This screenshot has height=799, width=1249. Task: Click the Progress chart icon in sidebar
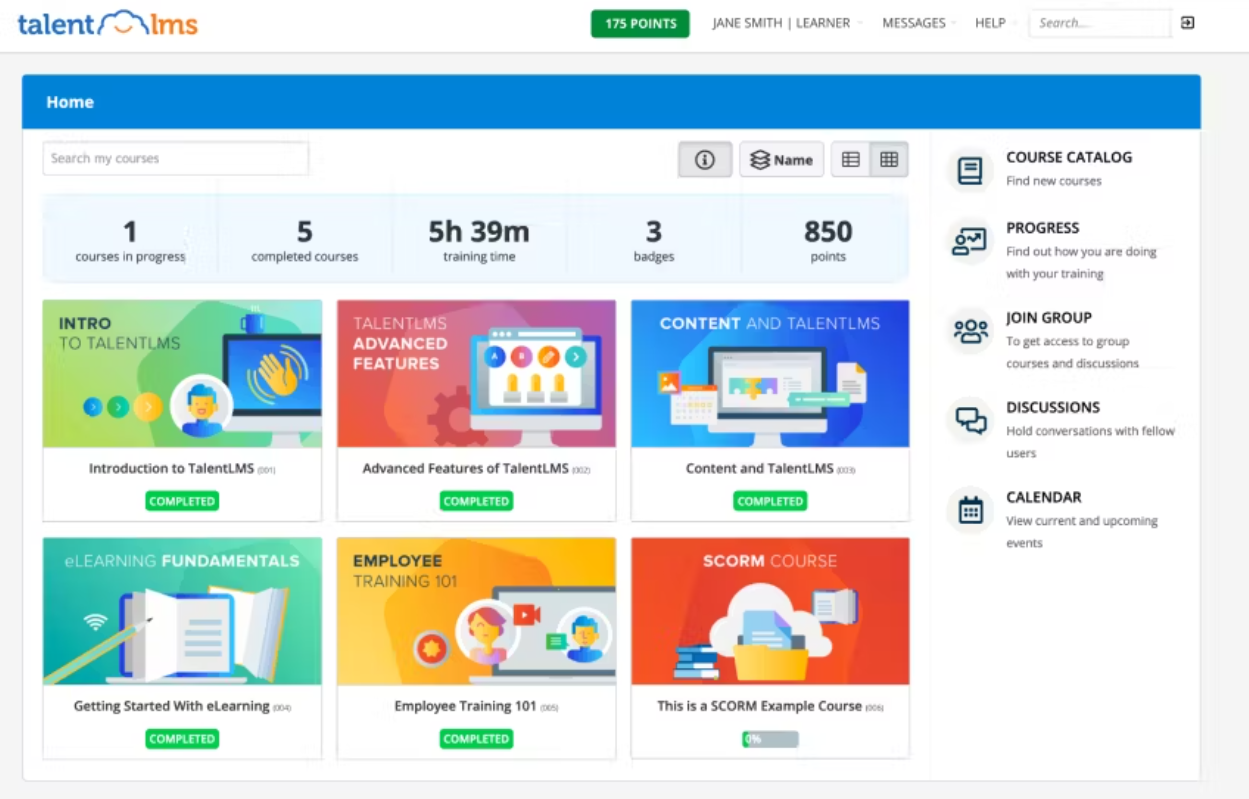coord(968,239)
